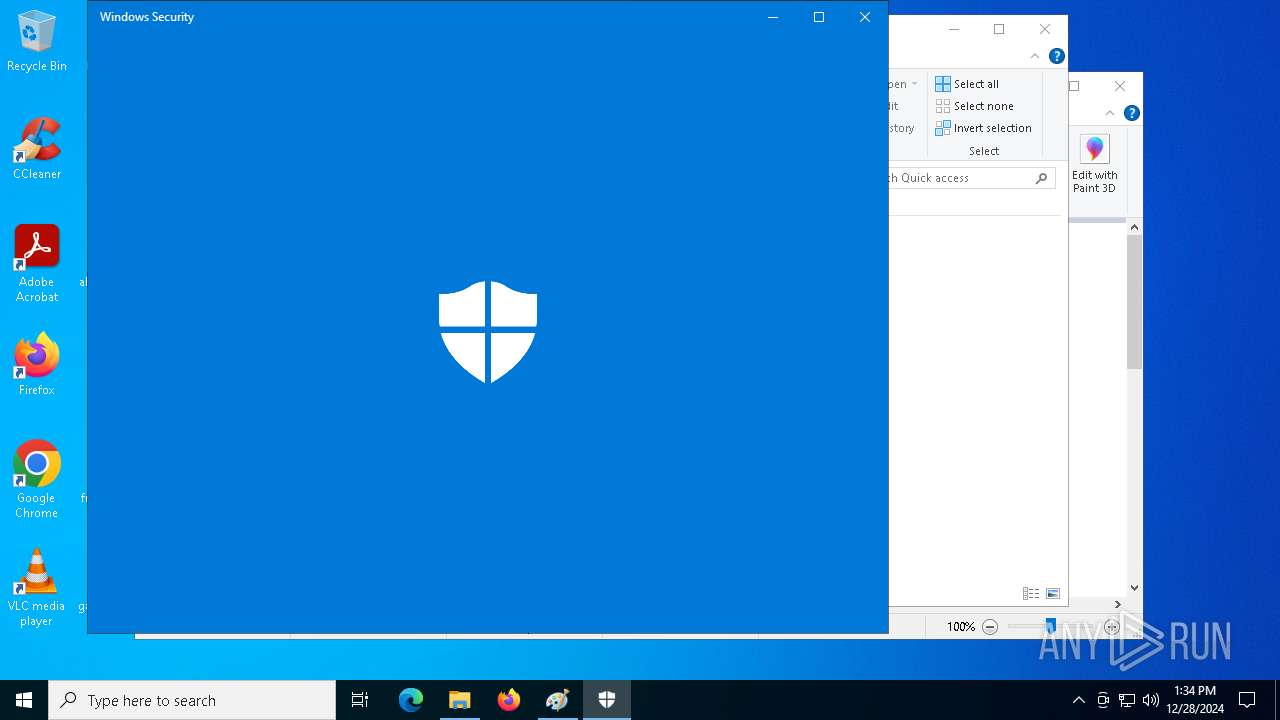This screenshot has height=720, width=1280.
Task: Select the CCleaner desktop shortcut
Action: pyautogui.click(x=37, y=150)
